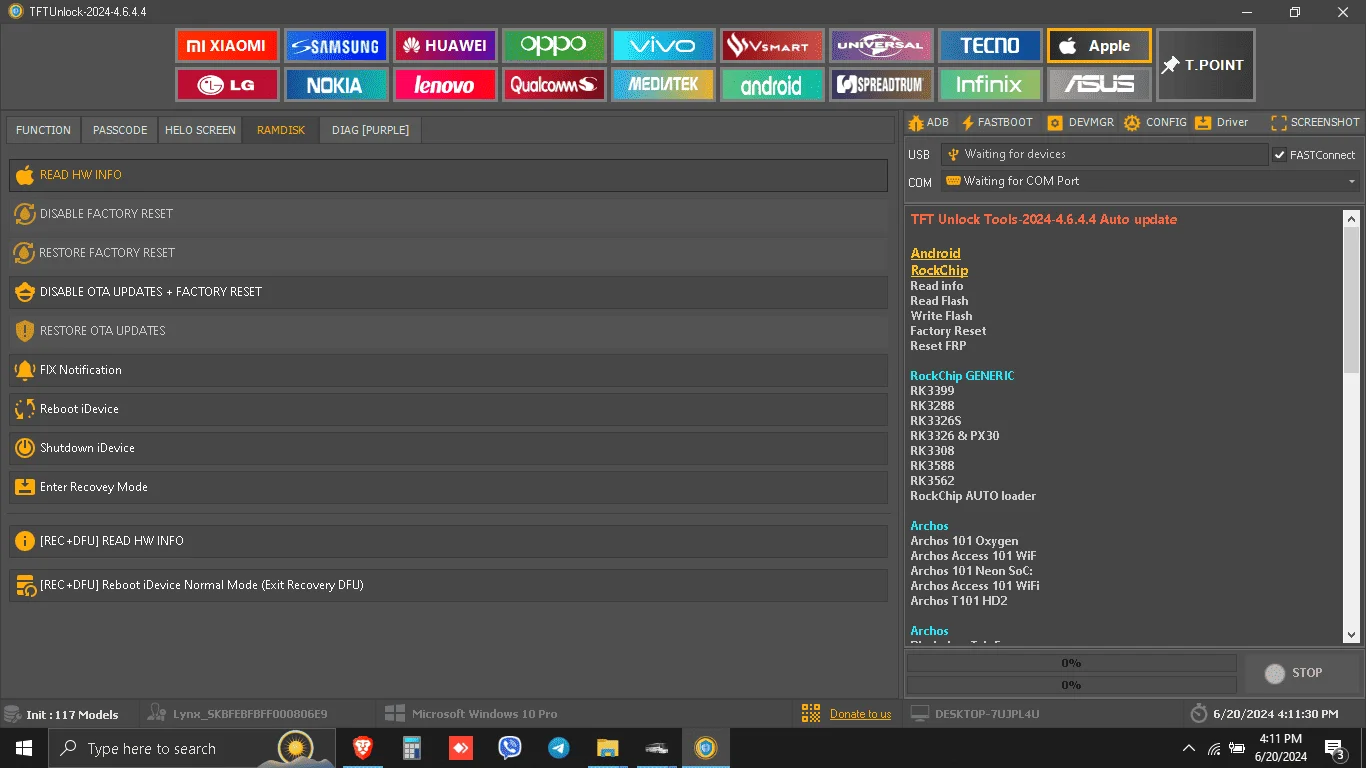Switch to the FUNCTION tab
The image size is (1366, 768).
tap(43, 130)
